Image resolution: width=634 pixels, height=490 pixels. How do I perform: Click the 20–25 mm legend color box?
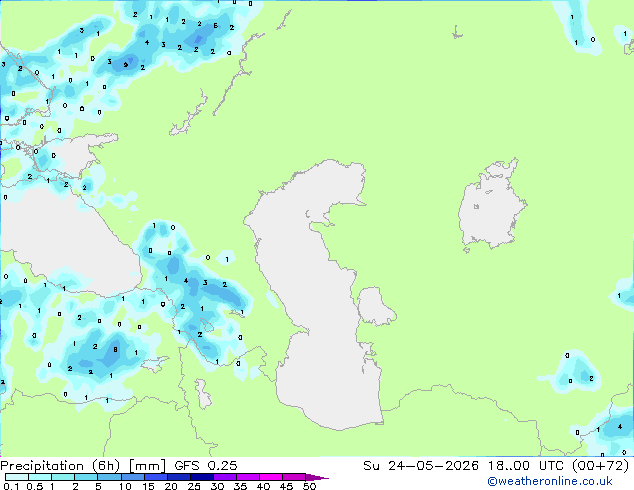[x=178, y=477]
